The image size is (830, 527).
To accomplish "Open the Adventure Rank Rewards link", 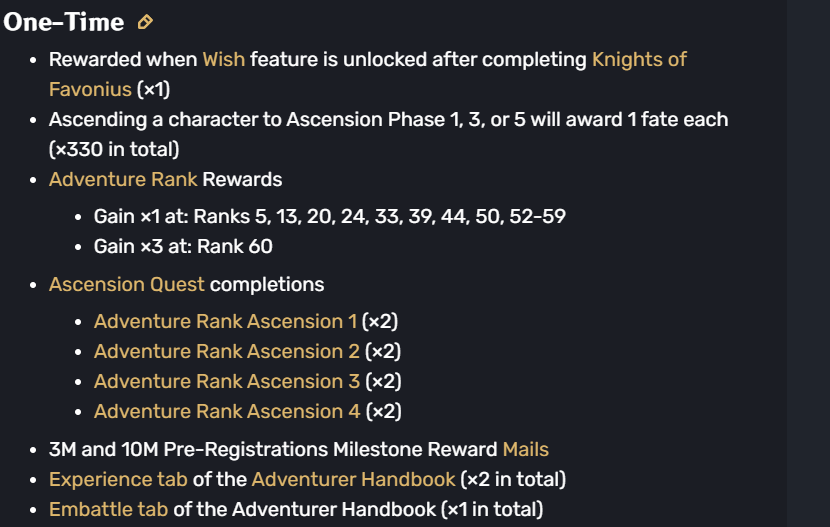I will (123, 180).
